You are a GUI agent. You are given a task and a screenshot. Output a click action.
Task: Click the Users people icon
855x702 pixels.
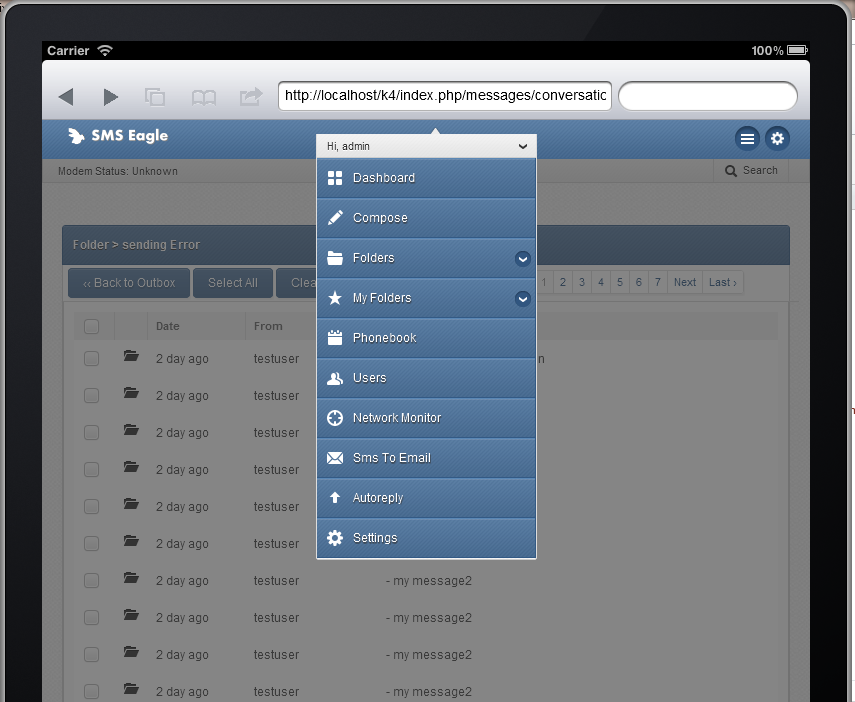tap(335, 378)
